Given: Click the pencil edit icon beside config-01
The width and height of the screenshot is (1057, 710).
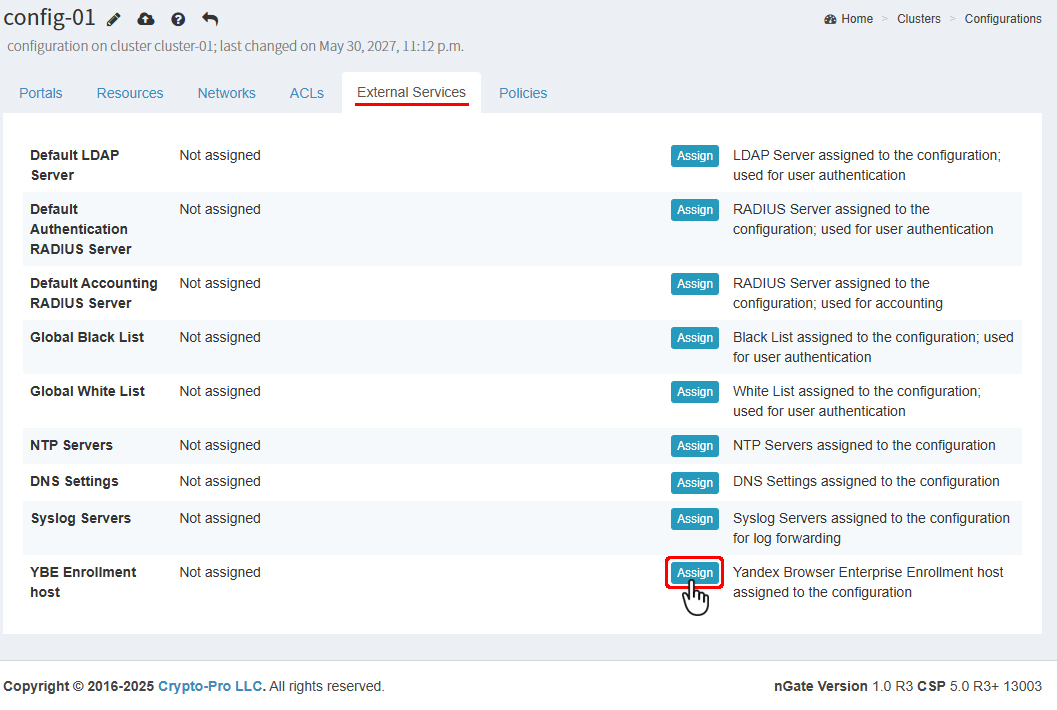Looking at the screenshot, I should click(114, 19).
